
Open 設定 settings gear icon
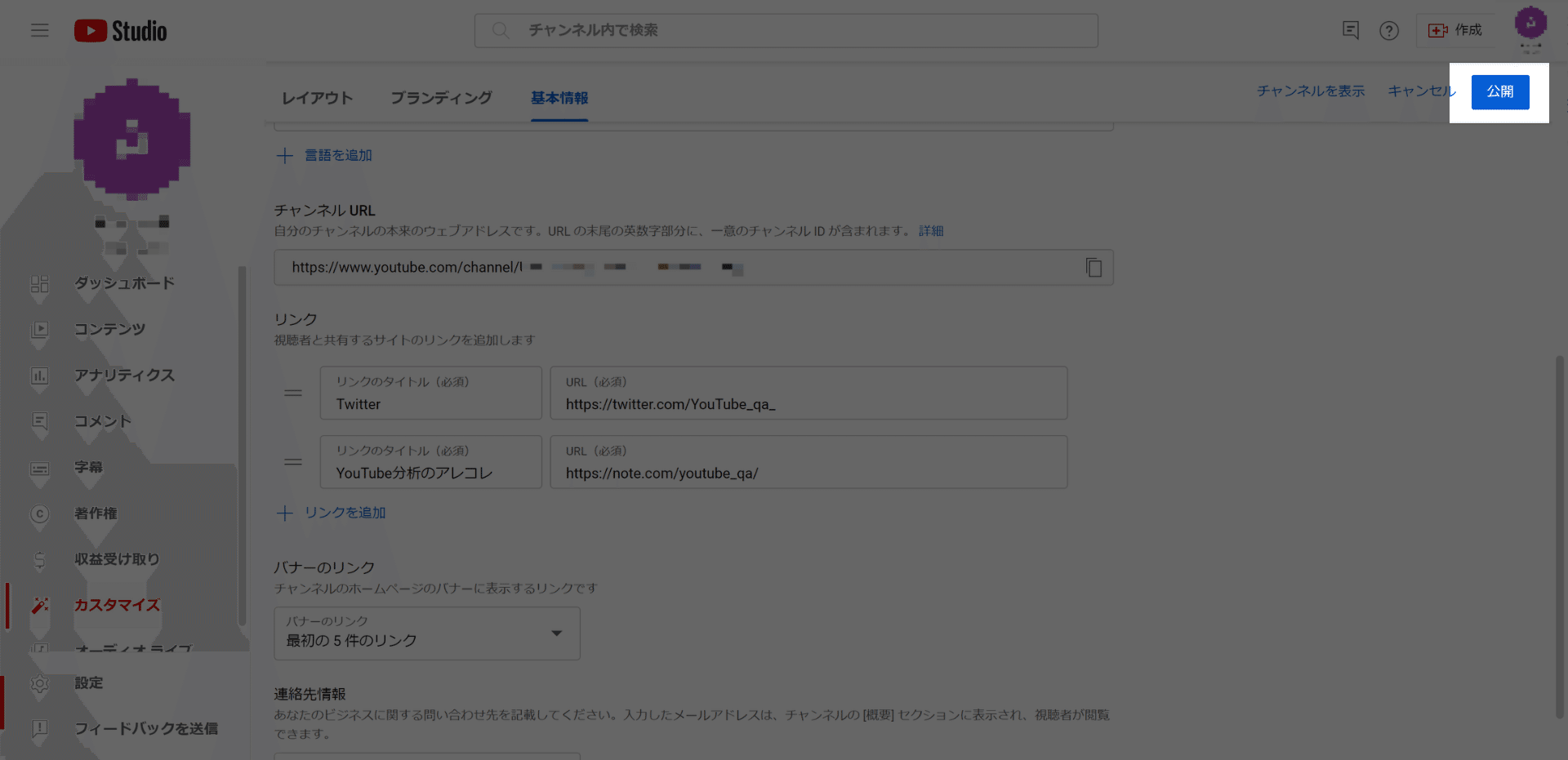point(39,683)
